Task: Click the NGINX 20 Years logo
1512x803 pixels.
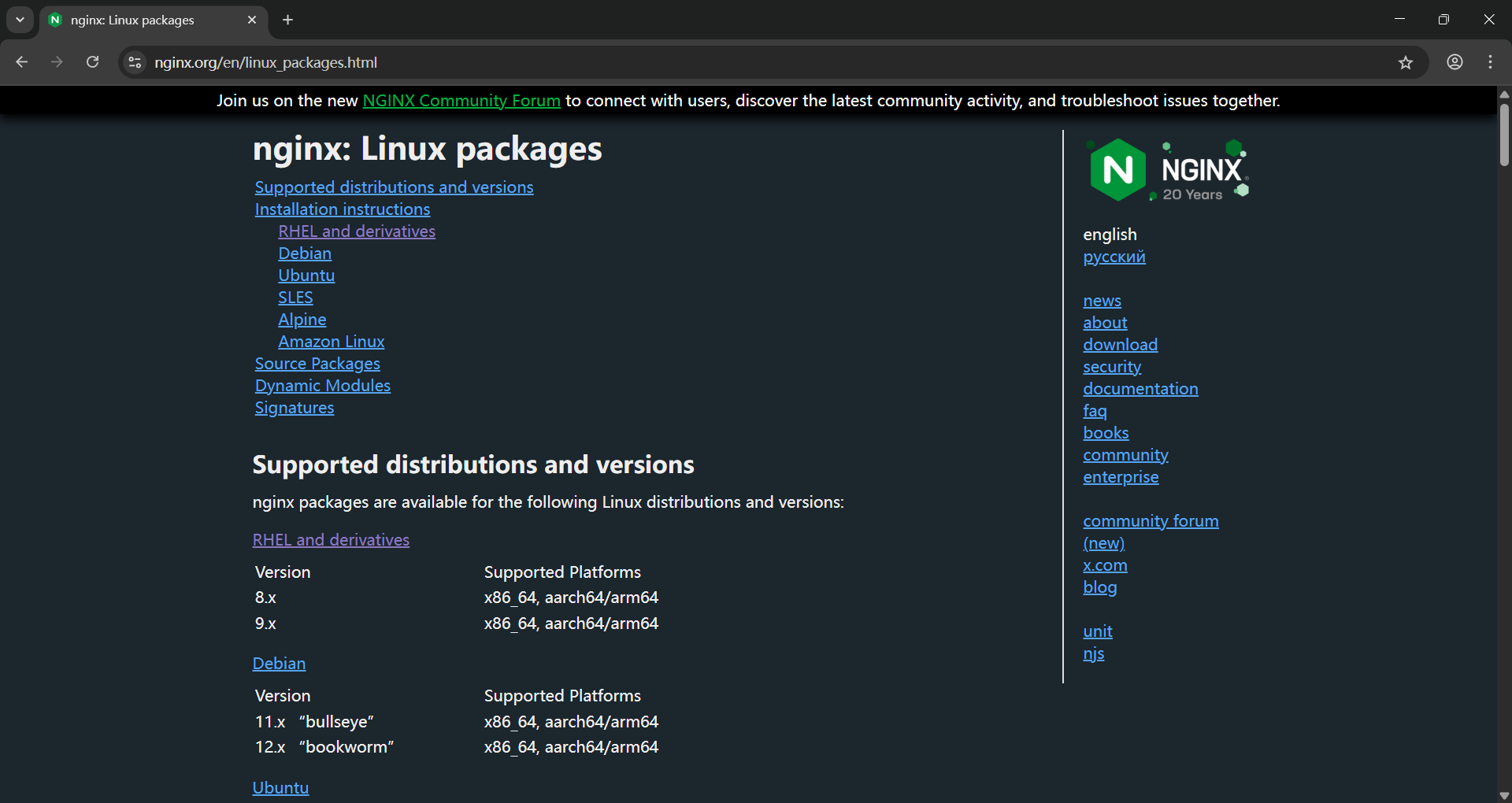Action: tap(1167, 170)
